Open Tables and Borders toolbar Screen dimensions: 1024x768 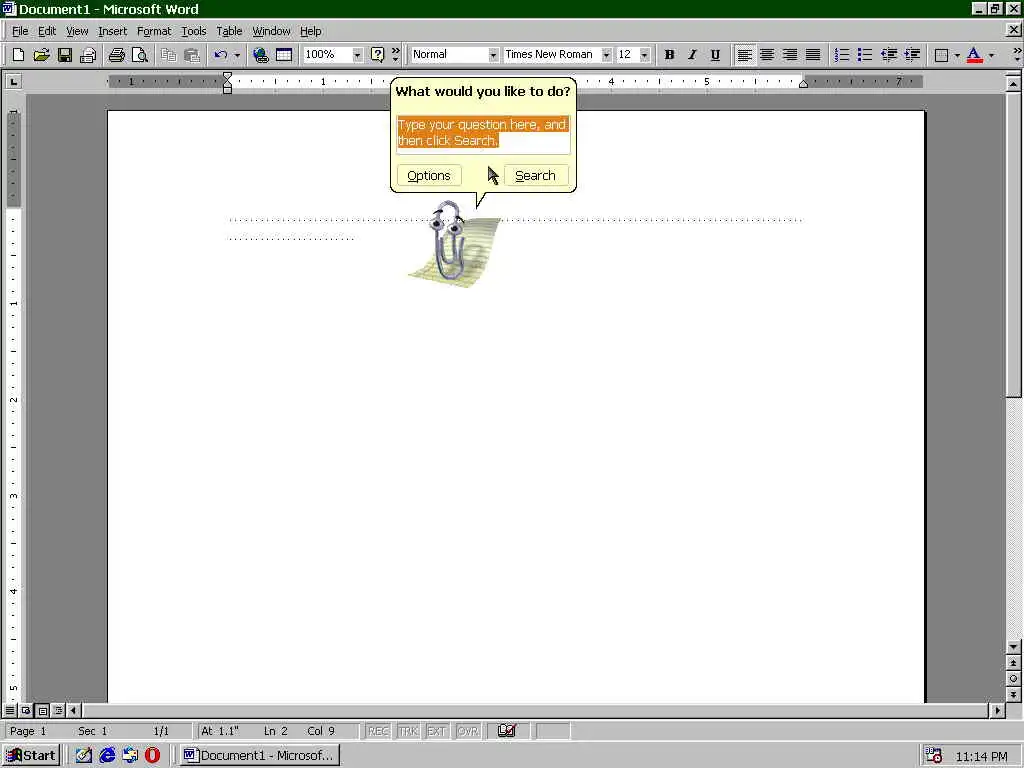(x=283, y=55)
